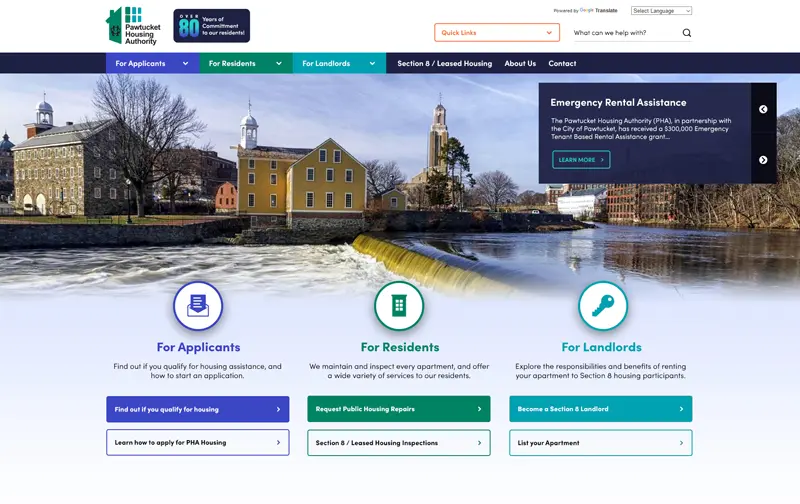Open the Quick Links dropdown
Screen dimensions: 800x504
point(497,33)
